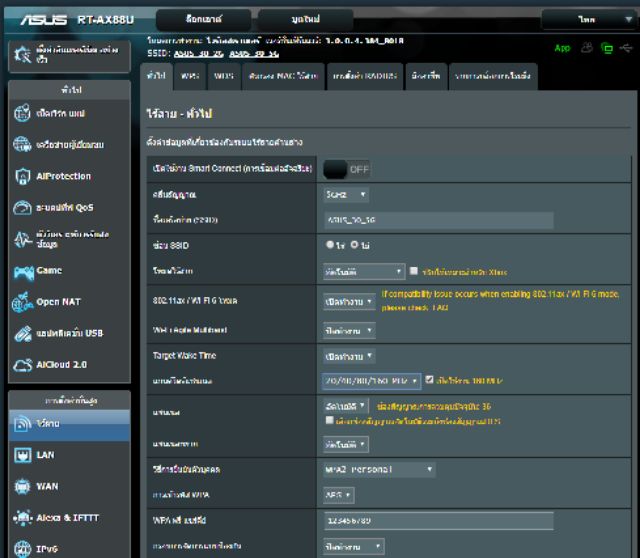Open the 20/40/80/160 MHz bandwidth dropdown

[370, 380]
